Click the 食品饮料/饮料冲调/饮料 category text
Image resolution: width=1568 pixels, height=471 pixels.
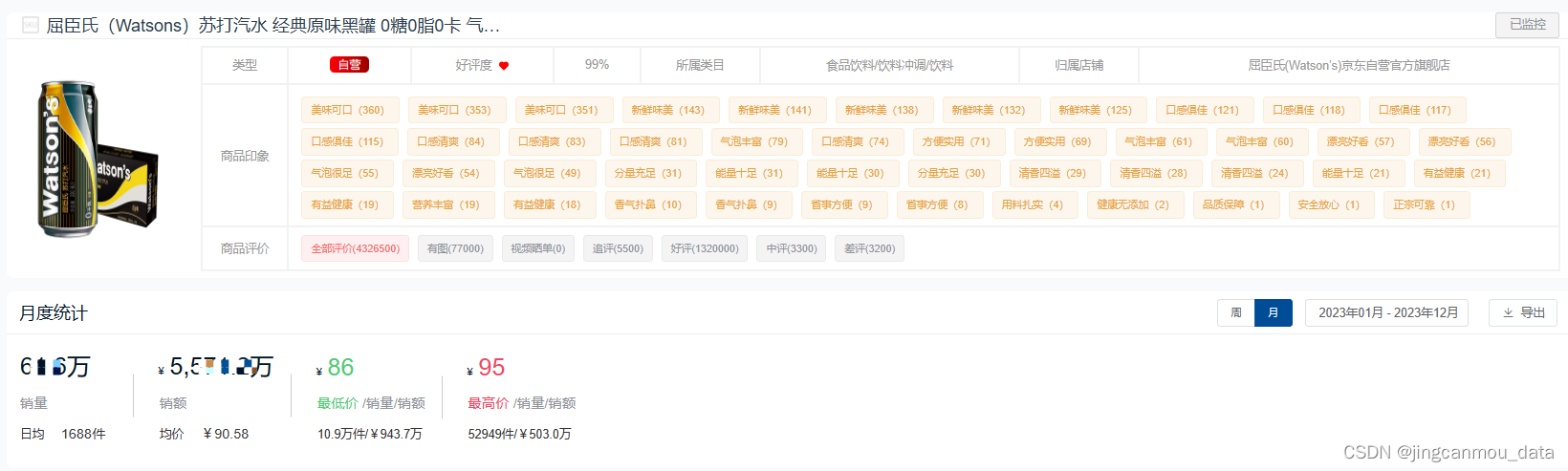(889, 65)
